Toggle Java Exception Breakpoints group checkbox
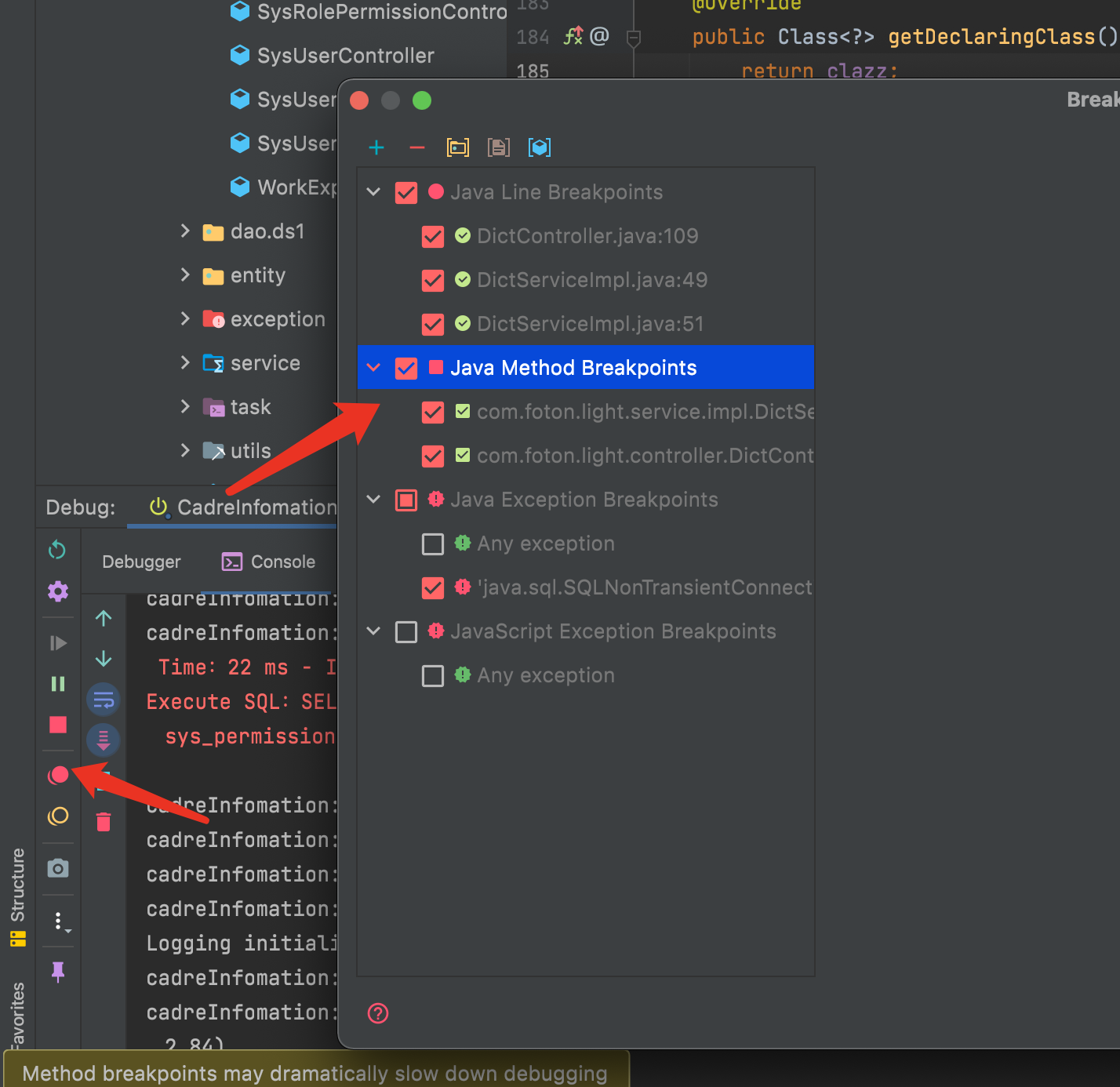Screen dimensions: 1120x1087 pos(406,500)
